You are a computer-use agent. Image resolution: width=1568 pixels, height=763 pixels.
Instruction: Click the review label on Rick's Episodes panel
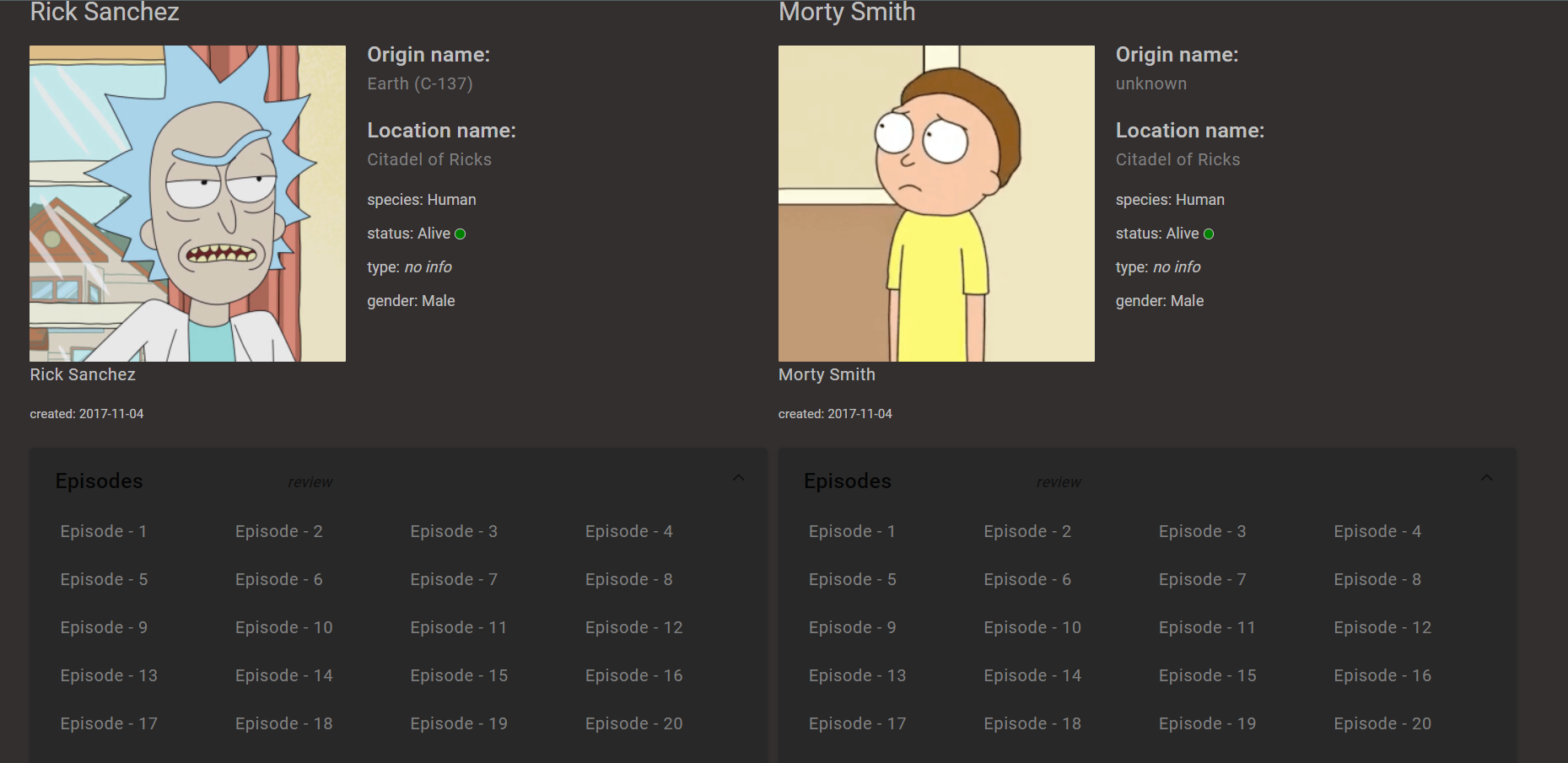pyautogui.click(x=310, y=481)
